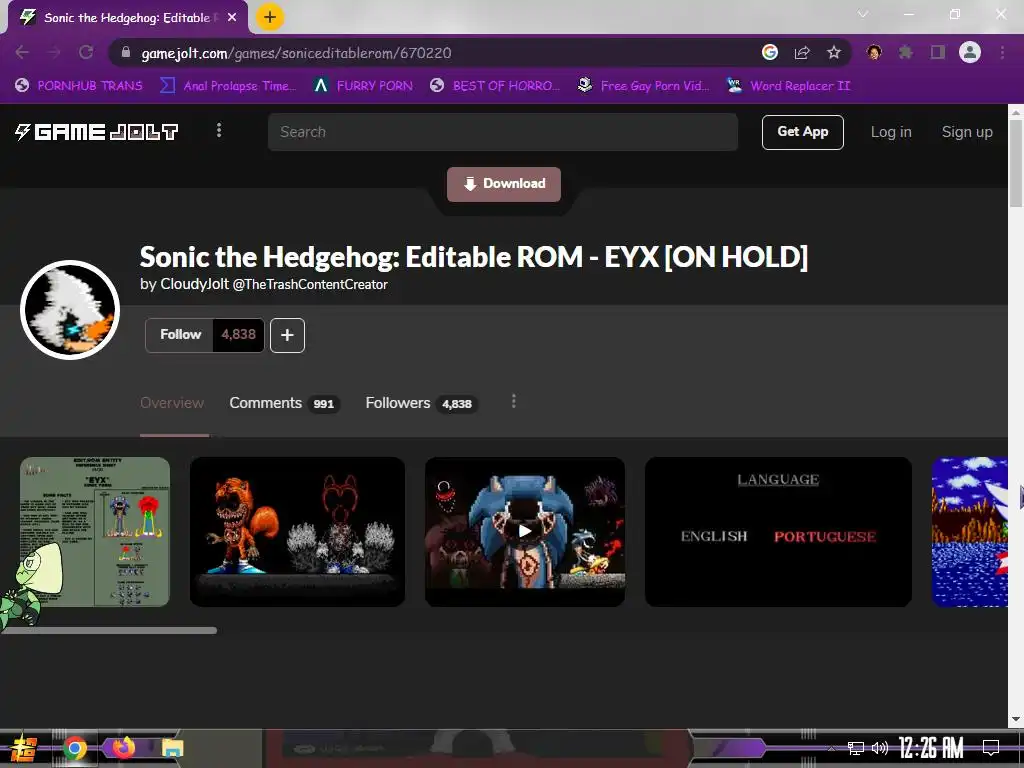Image resolution: width=1024 pixels, height=768 pixels.
Task: Click the Game Jolt search field
Action: (502, 132)
